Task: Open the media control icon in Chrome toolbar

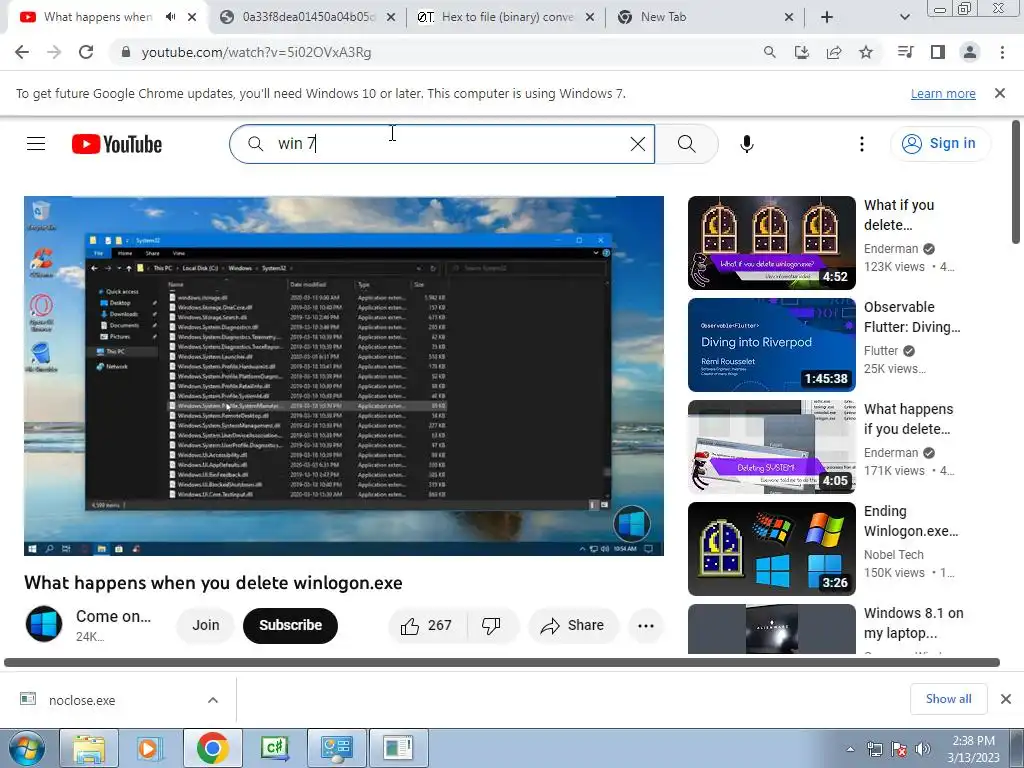Action: (905, 52)
